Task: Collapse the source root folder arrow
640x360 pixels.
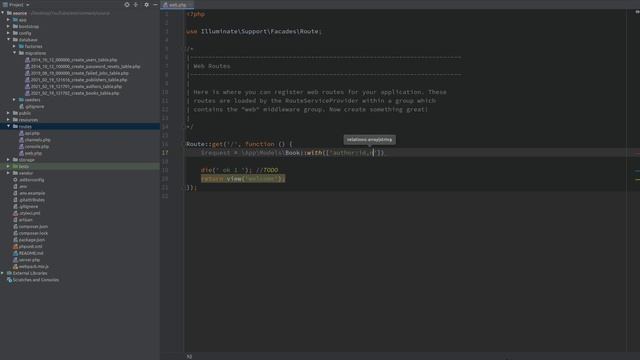Action: [3, 13]
